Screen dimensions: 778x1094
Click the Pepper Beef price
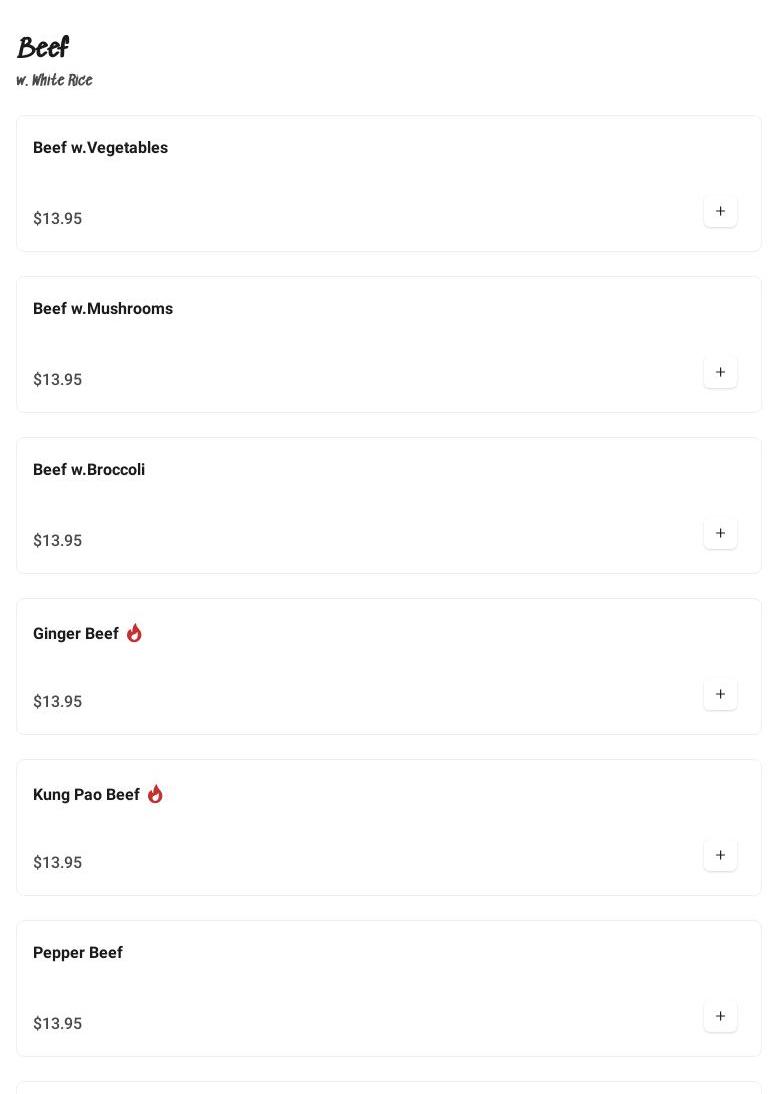pyautogui.click(x=57, y=1024)
